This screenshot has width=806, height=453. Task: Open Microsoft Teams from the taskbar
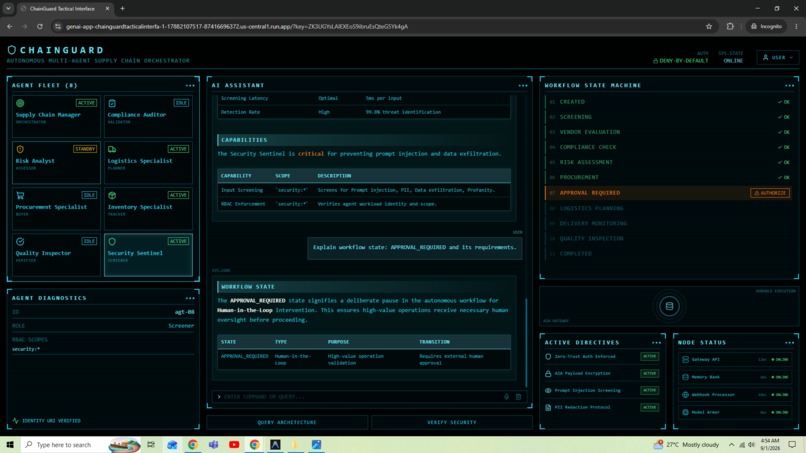(213, 444)
